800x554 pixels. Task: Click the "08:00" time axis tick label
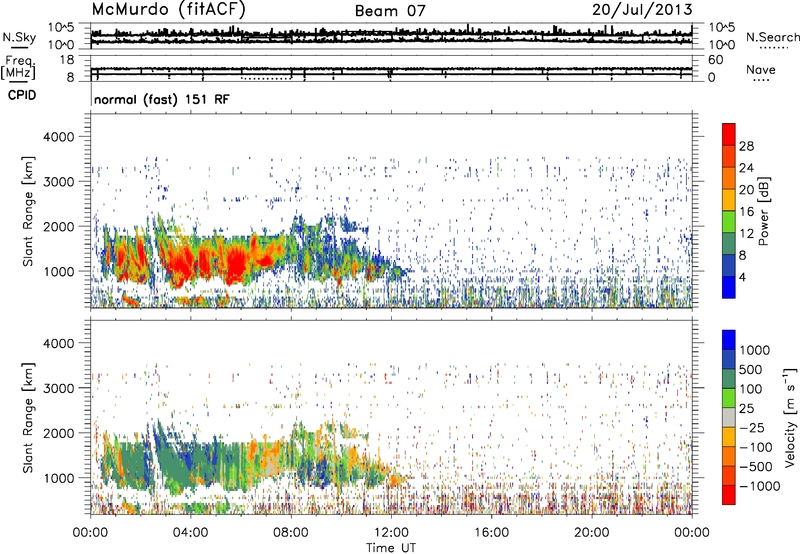tap(291, 533)
